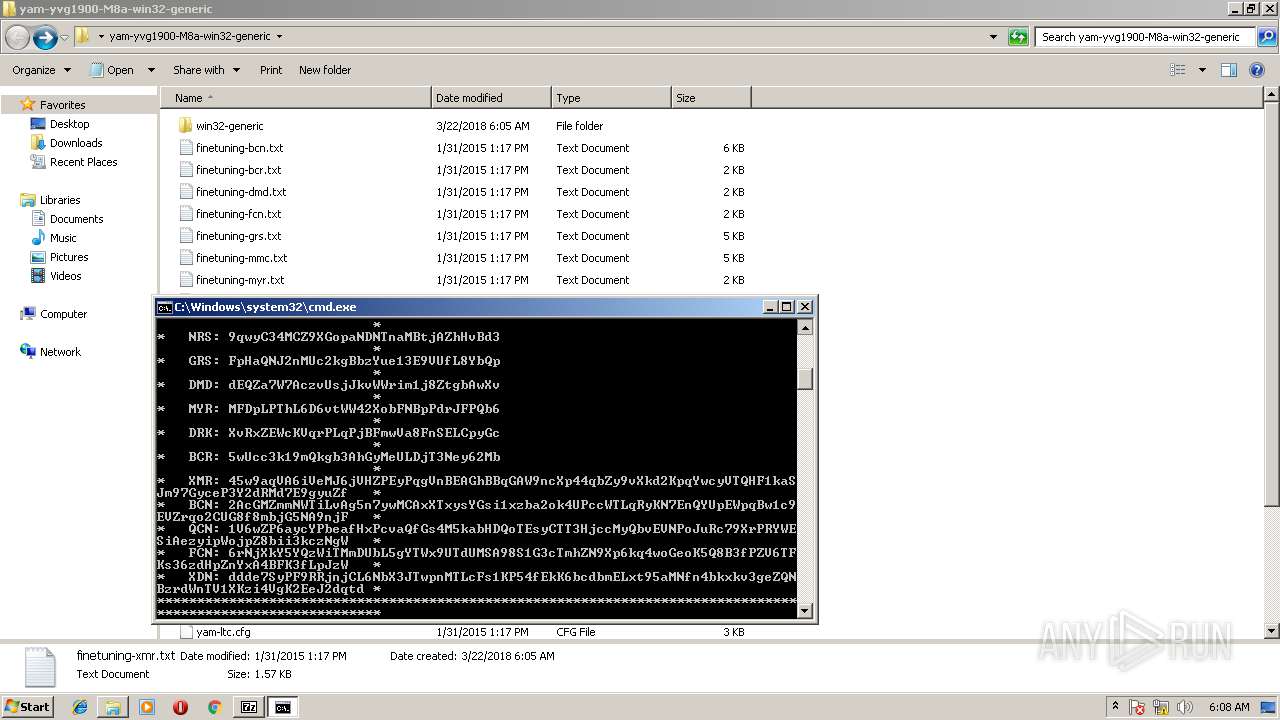This screenshot has width=1280, height=720.
Task: Open Windows Media Player from taskbar
Action: (147, 707)
